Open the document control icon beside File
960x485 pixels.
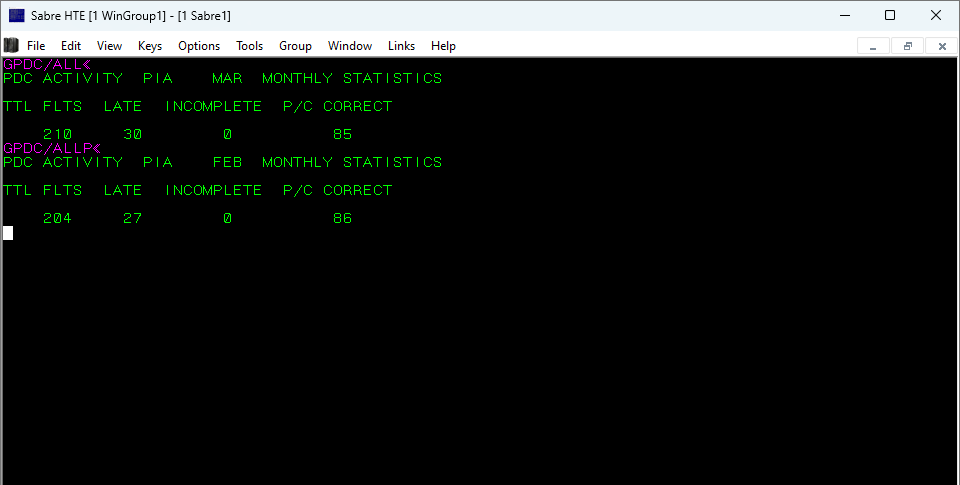[x=11, y=45]
